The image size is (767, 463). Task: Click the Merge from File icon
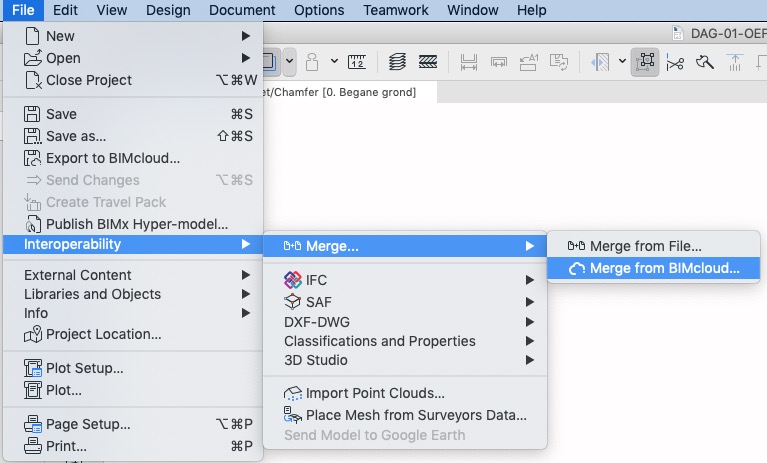point(576,246)
